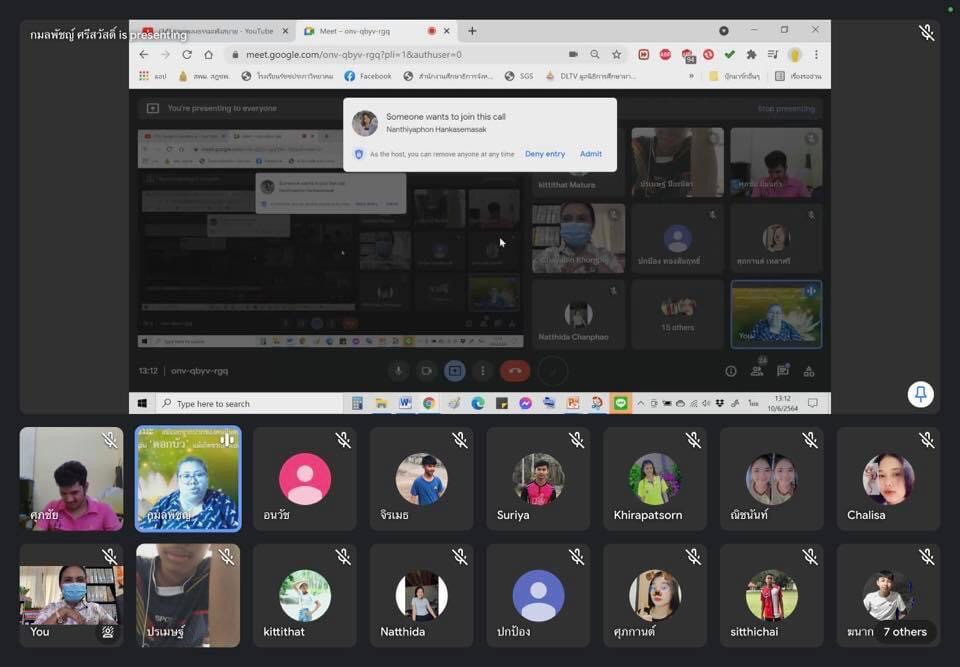Open the chat panel icon
Viewport: 960px width, 667px height.
(783, 371)
